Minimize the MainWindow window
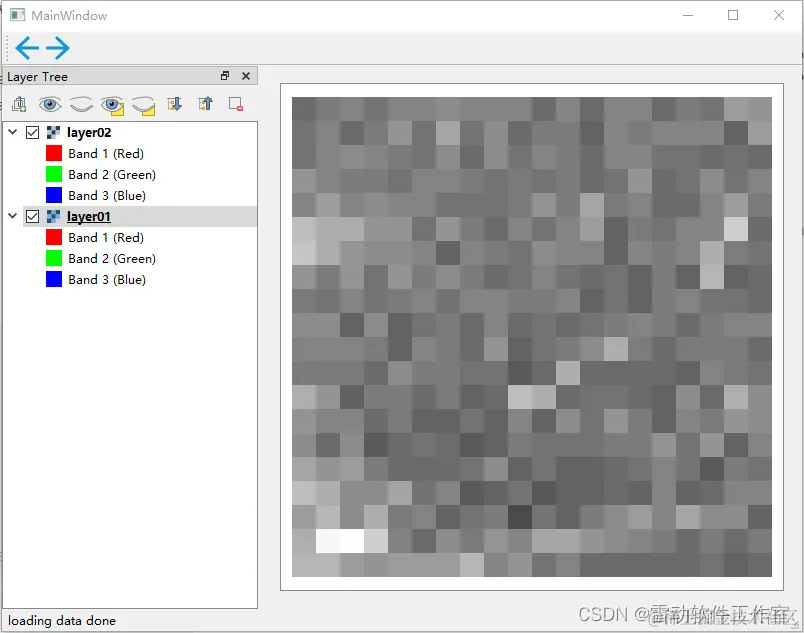Image resolution: width=804 pixels, height=633 pixels. 688,15
